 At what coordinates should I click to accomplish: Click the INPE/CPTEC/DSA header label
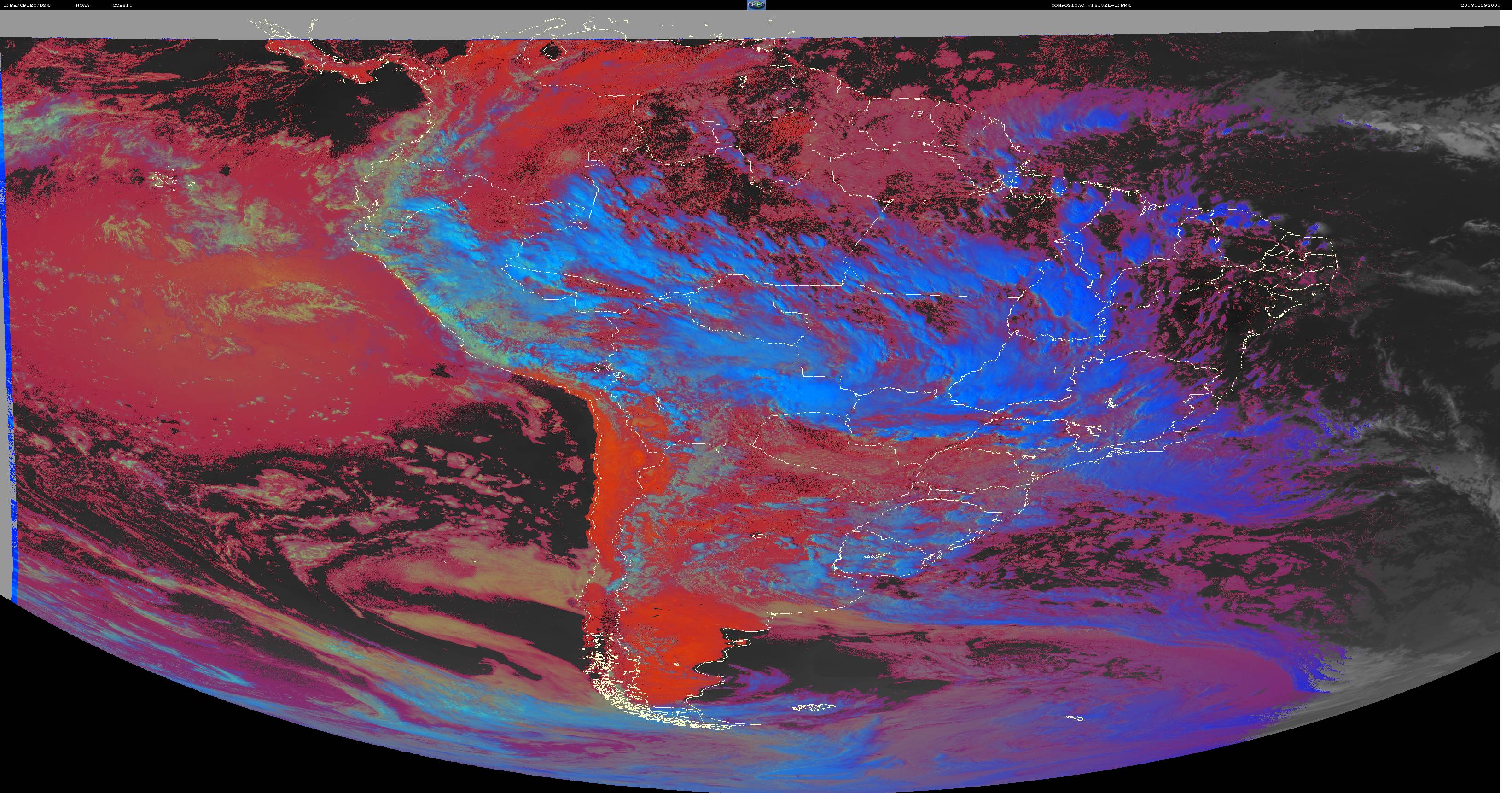coord(26,5)
